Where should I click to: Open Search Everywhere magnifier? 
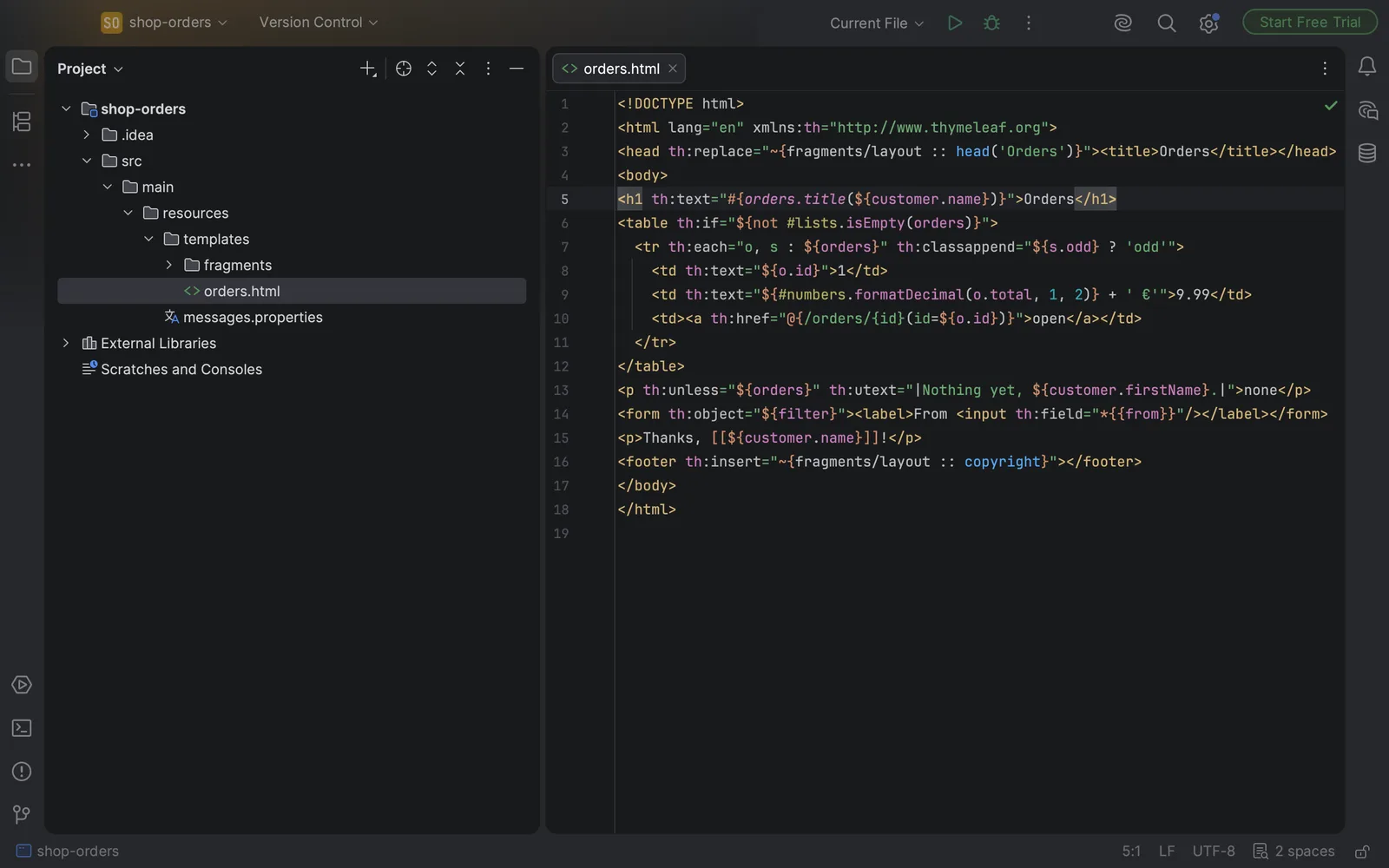point(1167,23)
